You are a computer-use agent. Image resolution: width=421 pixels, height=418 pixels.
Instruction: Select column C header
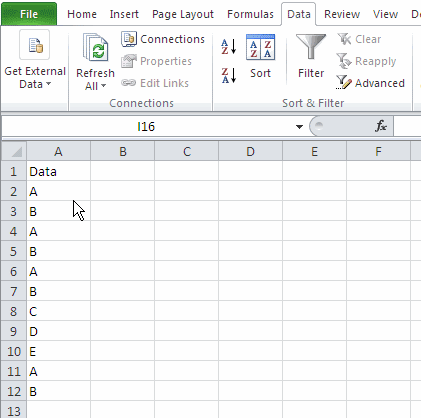[187, 151]
